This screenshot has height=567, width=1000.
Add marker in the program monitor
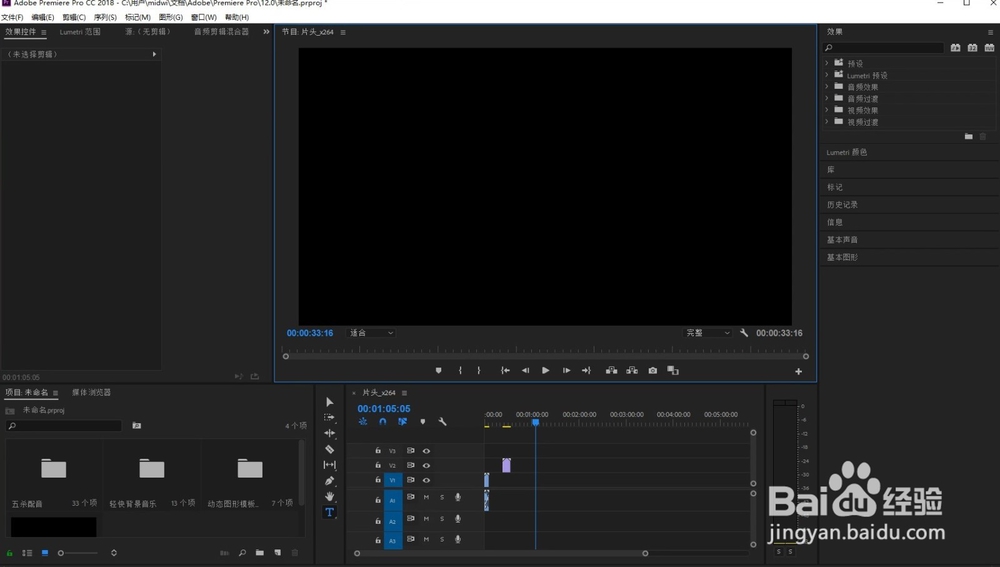pos(438,371)
